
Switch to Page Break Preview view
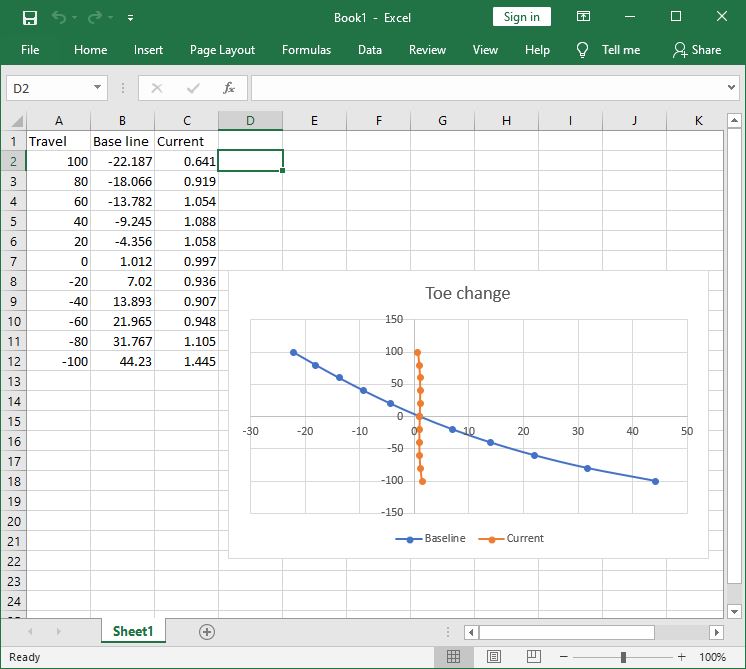pos(534,657)
